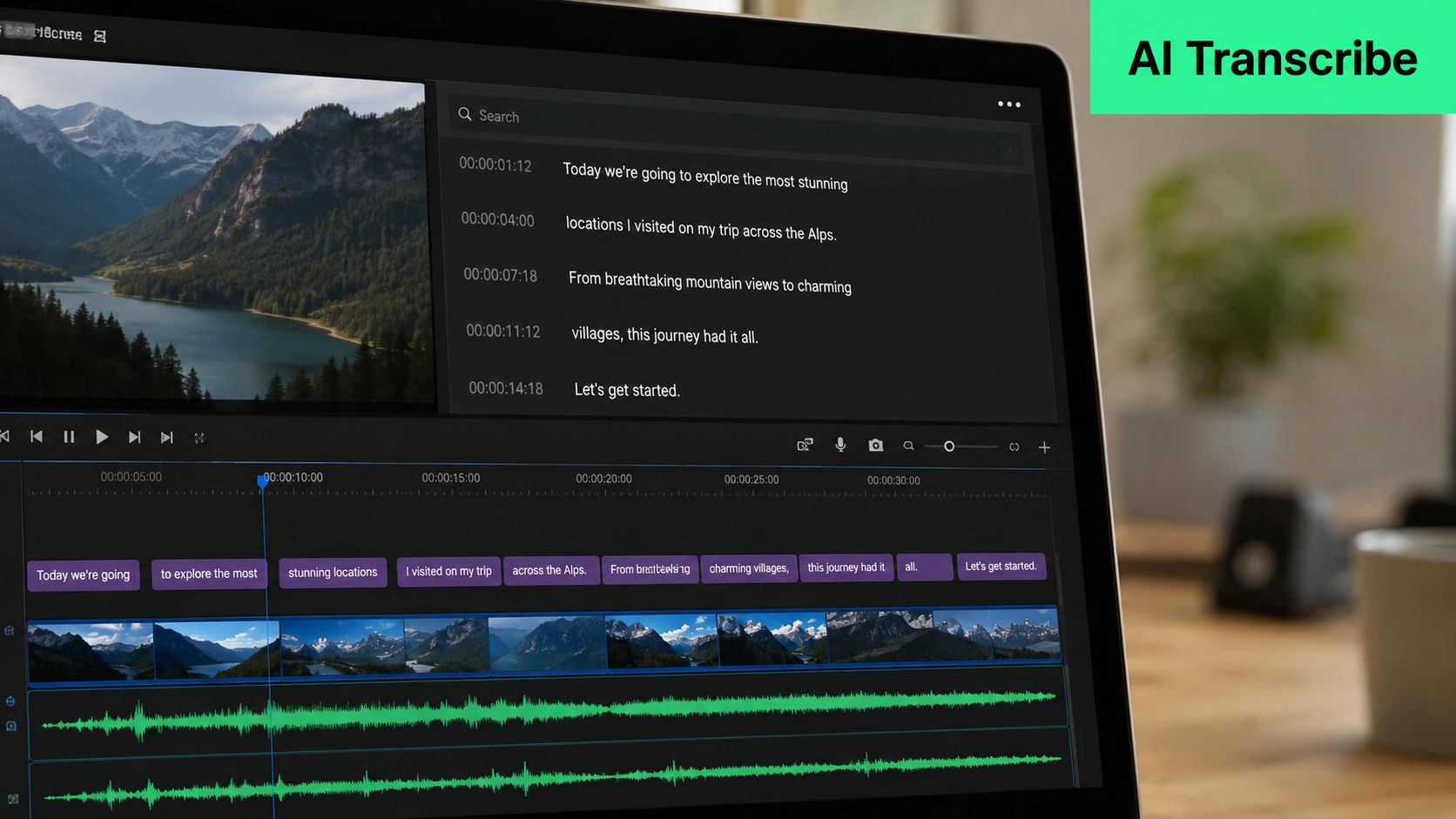Screen dimensions: 1456x819
Task: Toggle fullscreen preview icon
Action: click(199, 438)
